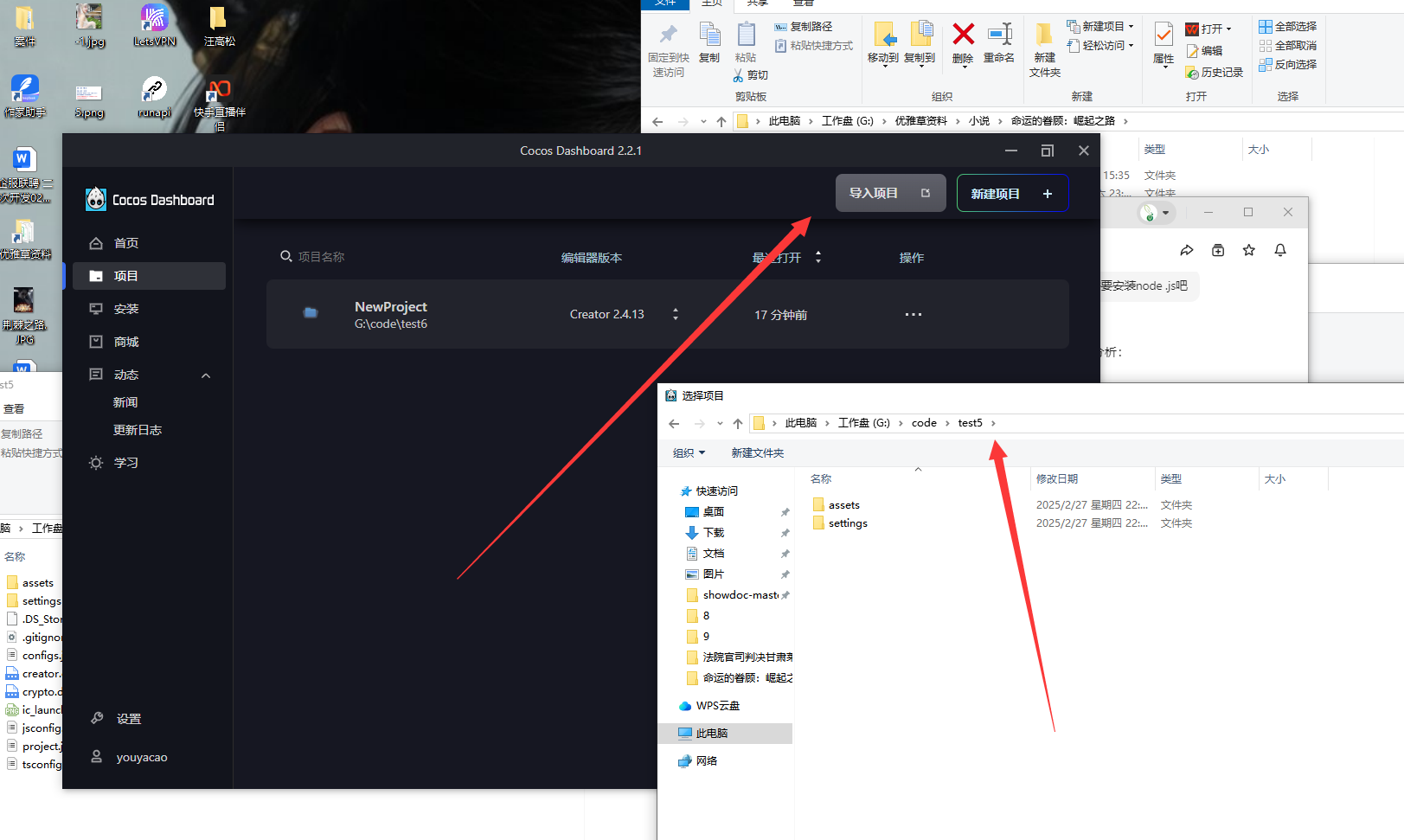Click favorite star icon in chat window

pyautogui.click(x=1249, y=250)
